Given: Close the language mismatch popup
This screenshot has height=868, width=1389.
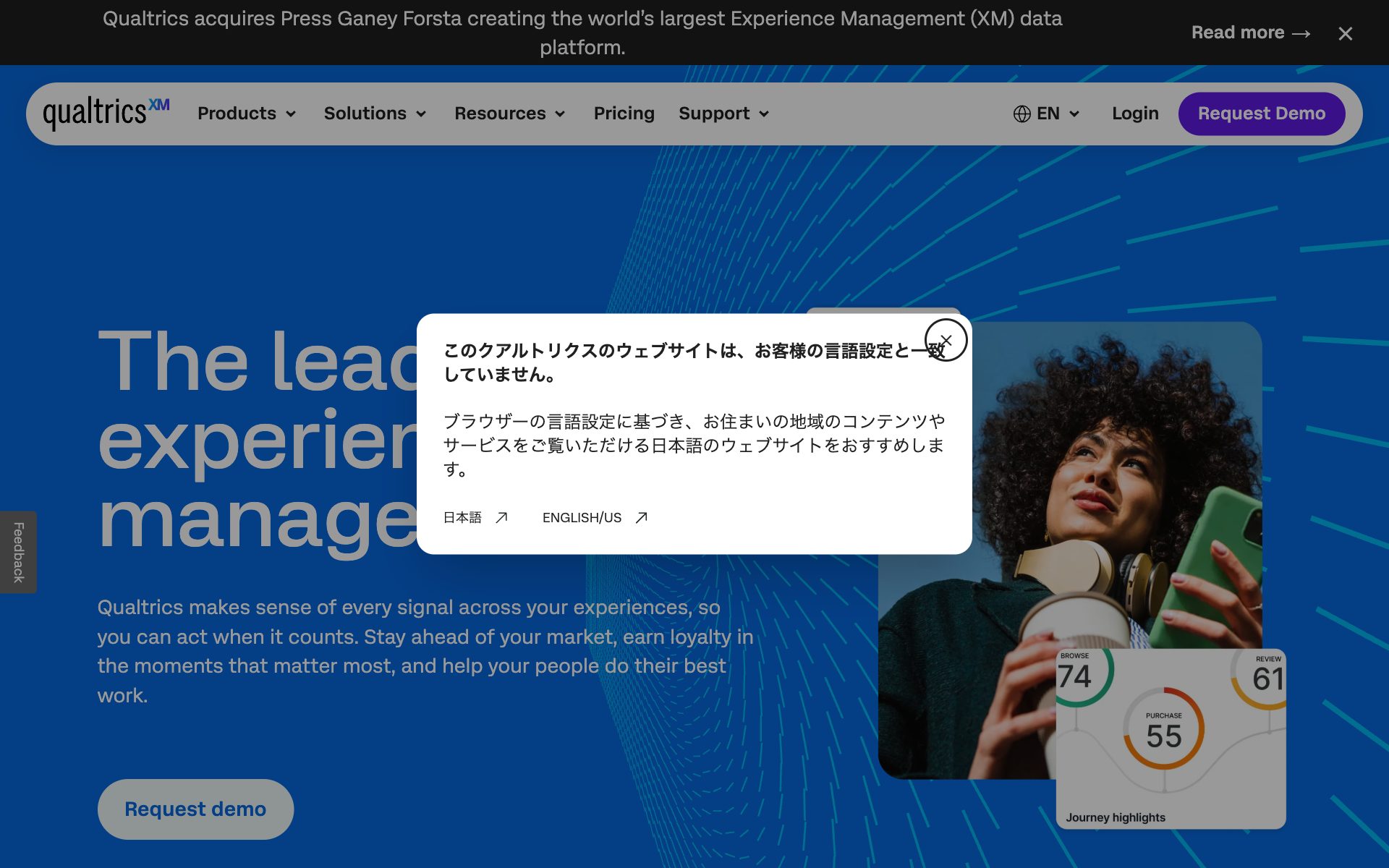Looking at the screenshot, I should pyautogui.click(x=946, y=340).
